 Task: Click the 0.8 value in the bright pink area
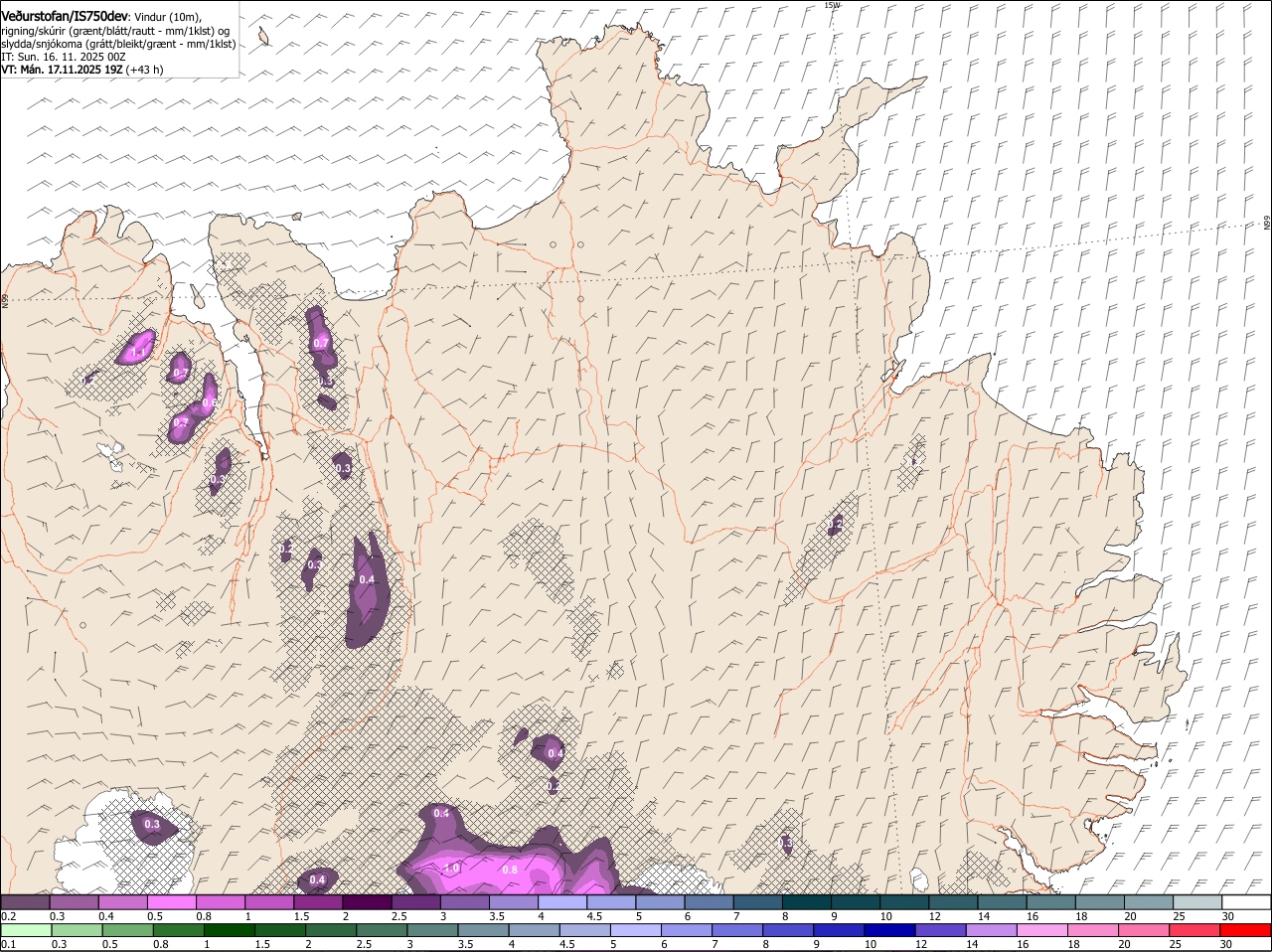coord(510,870)
